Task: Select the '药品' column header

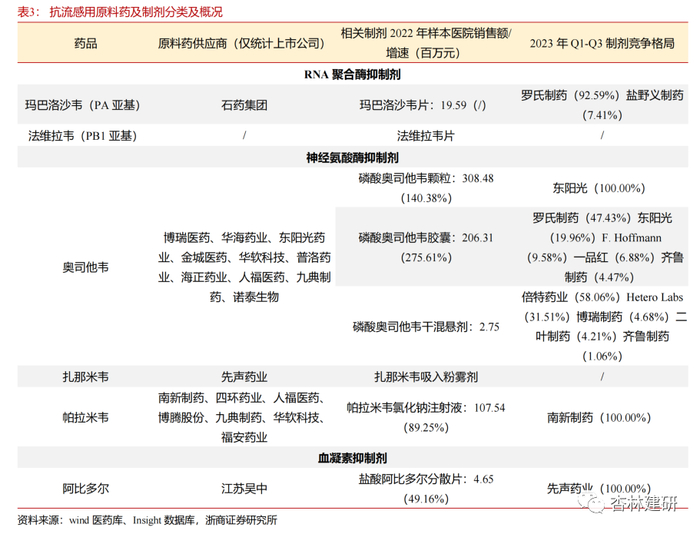Action: pos(85,43)
